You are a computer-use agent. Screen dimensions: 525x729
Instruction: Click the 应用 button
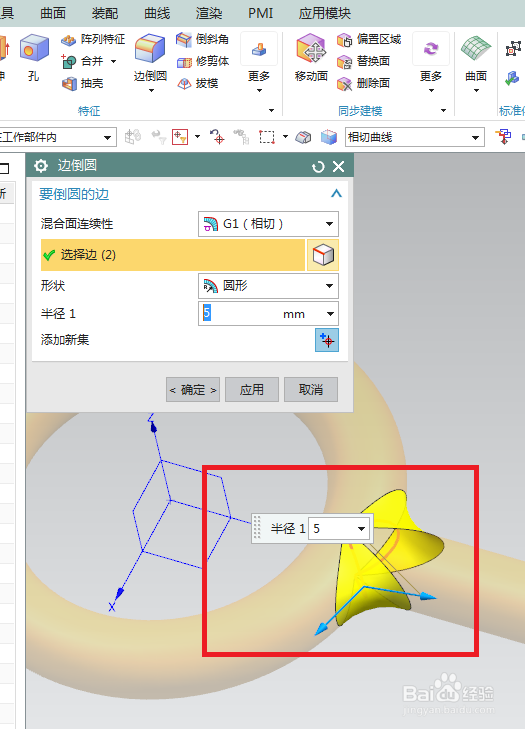tap(252, 390)
